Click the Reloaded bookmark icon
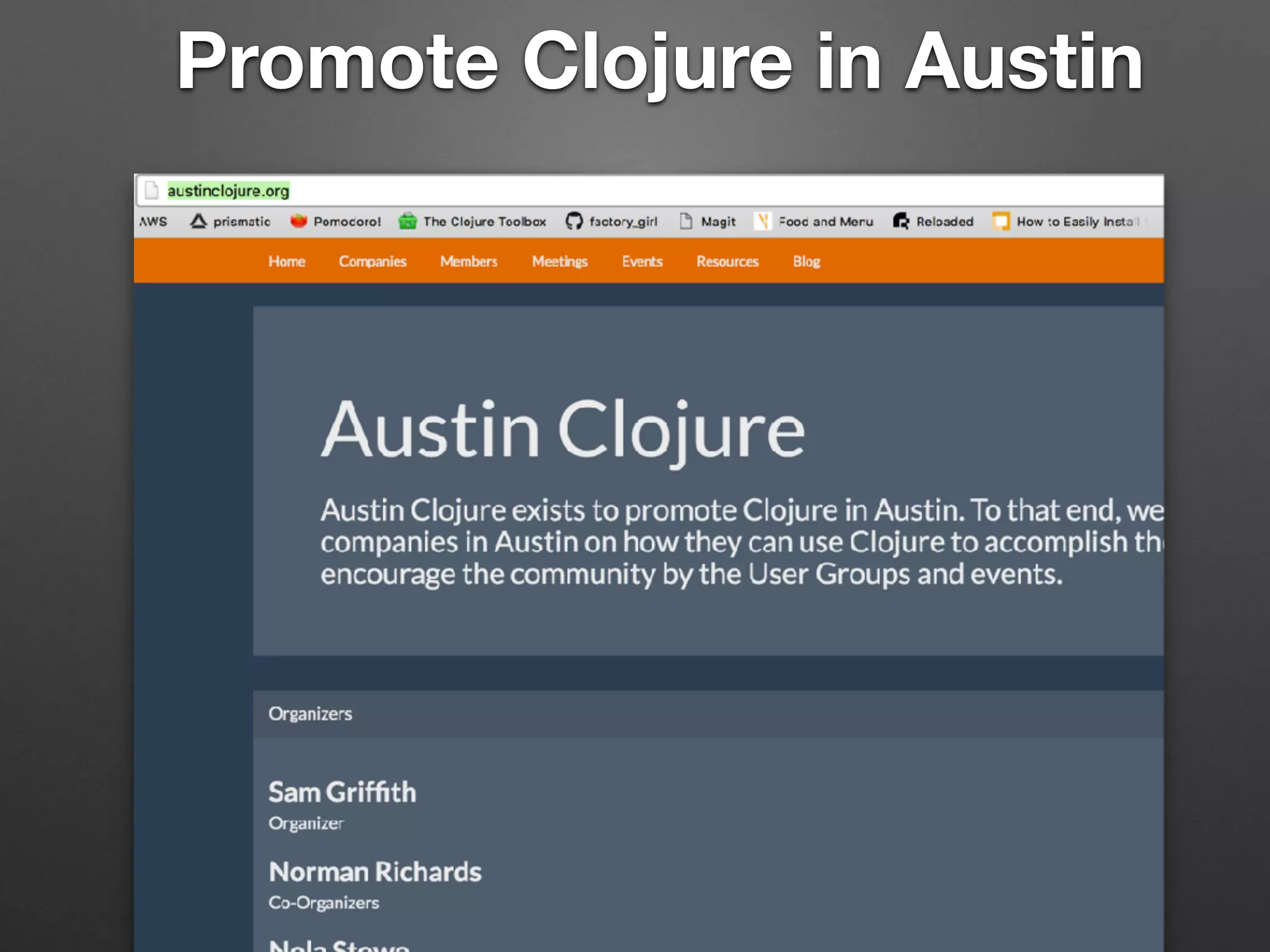The height and width of the screenshot is (952, 1270). (901, 221)
